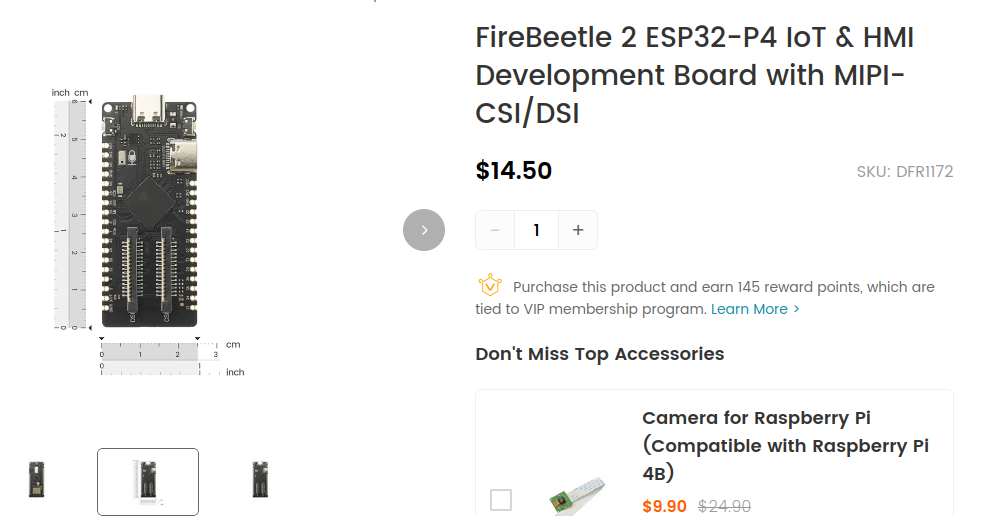Viewport: 982px width, 516px height.
Task: Click the chevron after Learn More
Action: pyautogui.click(x=796, y=309)
